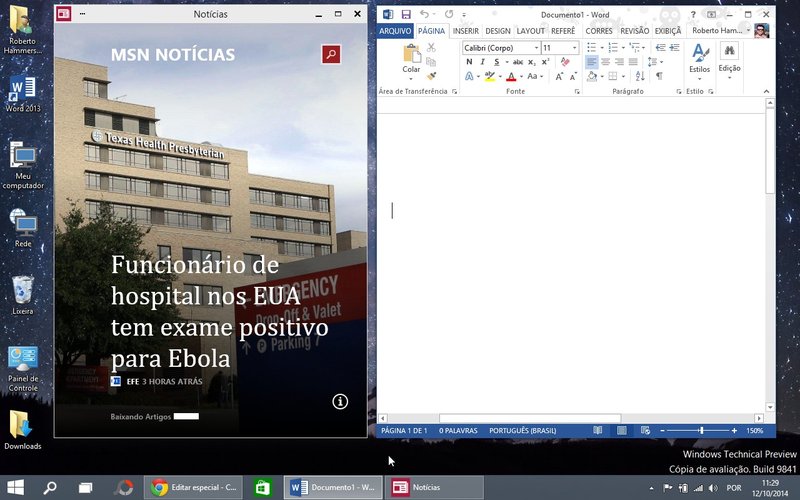Switch to the REVISÃO tab
The width and height of the screenshot is (800, 500).
tap(635, 31)
